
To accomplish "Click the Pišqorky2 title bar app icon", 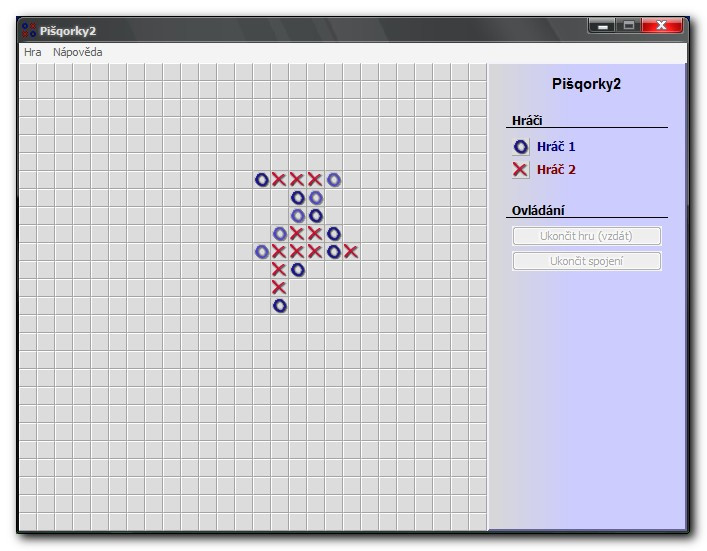I will pos(29,30).
